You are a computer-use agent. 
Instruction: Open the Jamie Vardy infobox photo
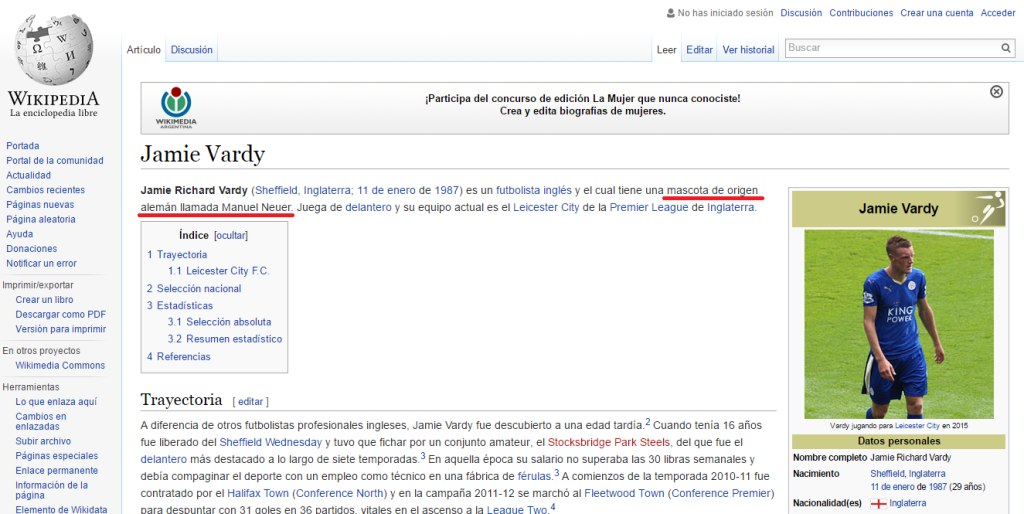coord(899,324)
